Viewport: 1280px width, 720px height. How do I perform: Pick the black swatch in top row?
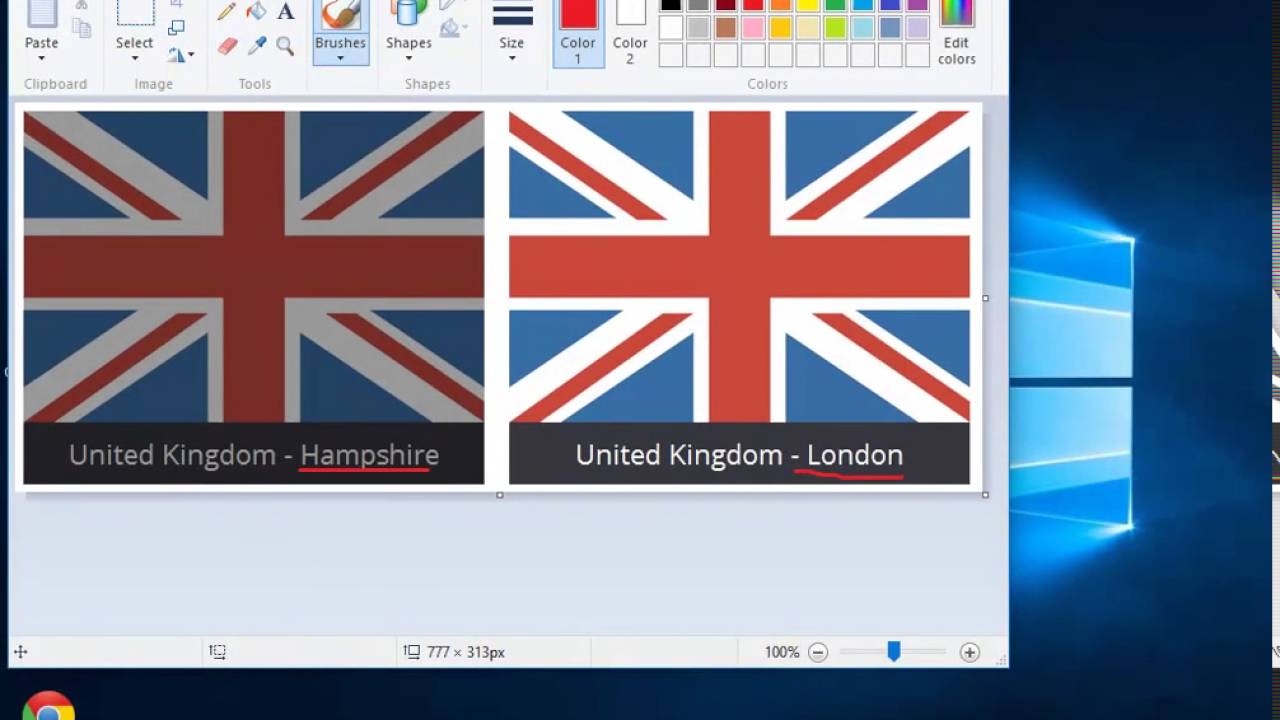[671, 5]
